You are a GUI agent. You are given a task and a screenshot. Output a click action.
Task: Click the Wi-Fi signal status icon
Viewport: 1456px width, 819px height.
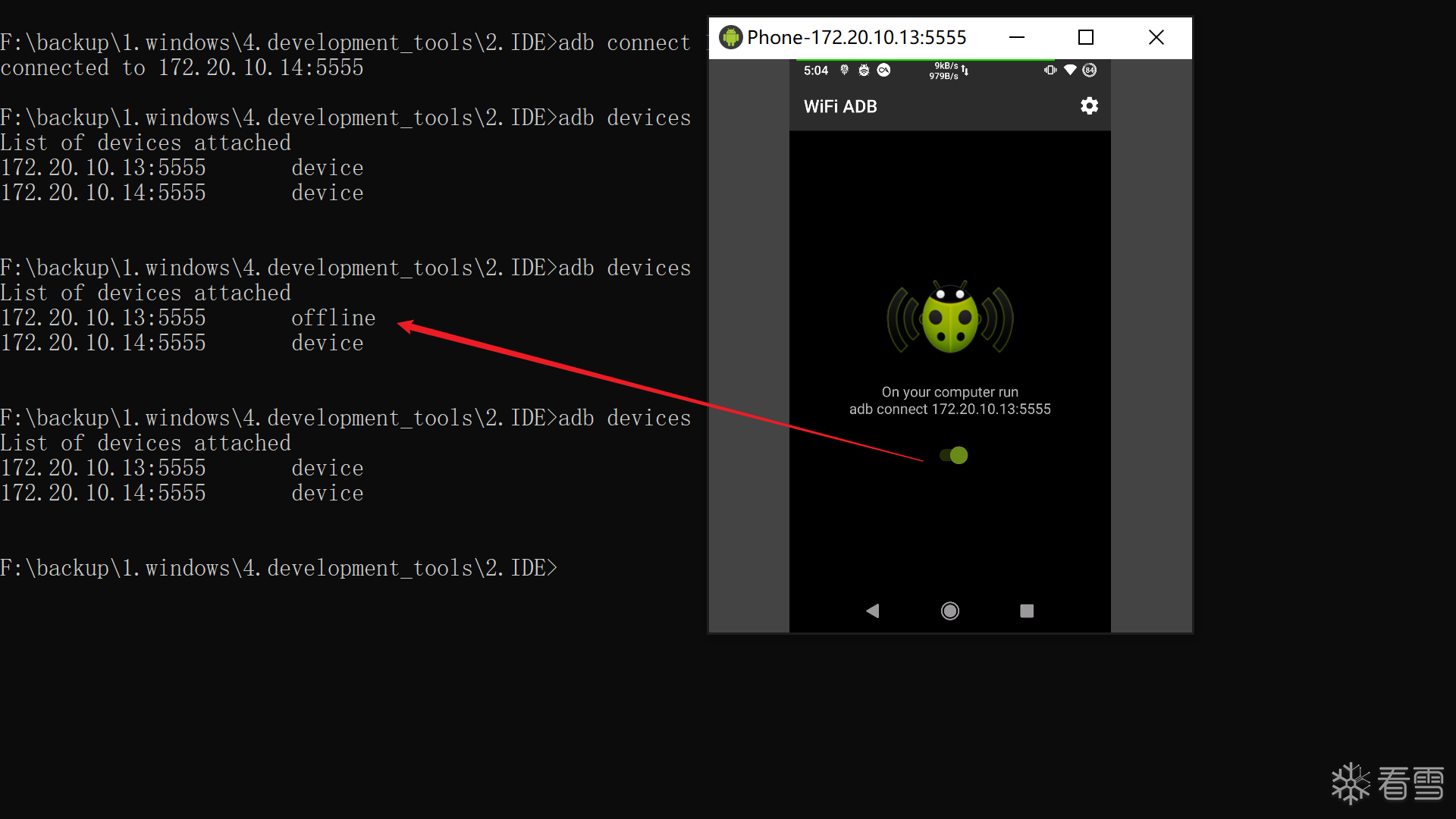tap(1070, 70)
